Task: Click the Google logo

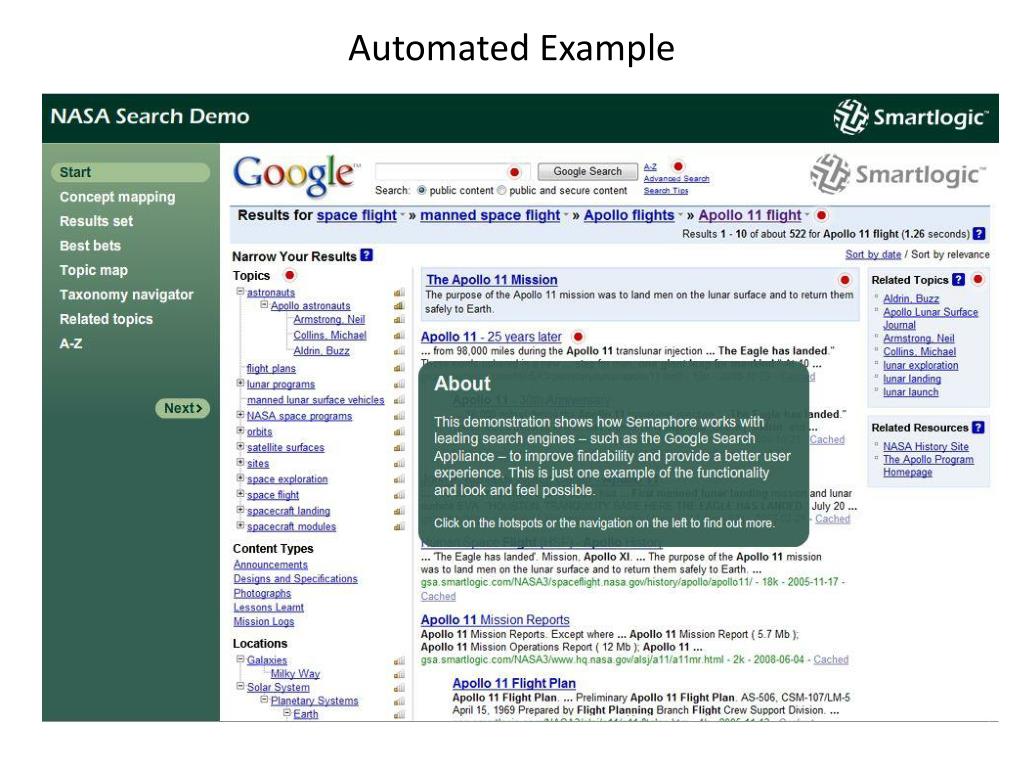Action: (x=296, y=175)
